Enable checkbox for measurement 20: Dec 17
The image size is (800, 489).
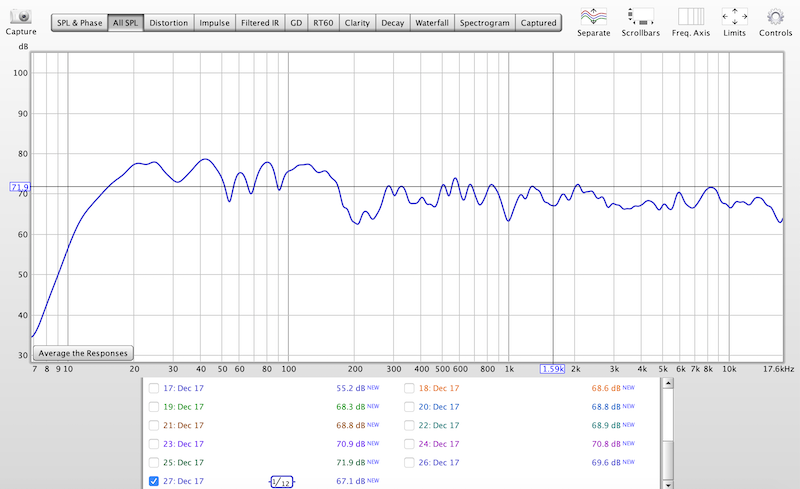[x=409, y=407]
